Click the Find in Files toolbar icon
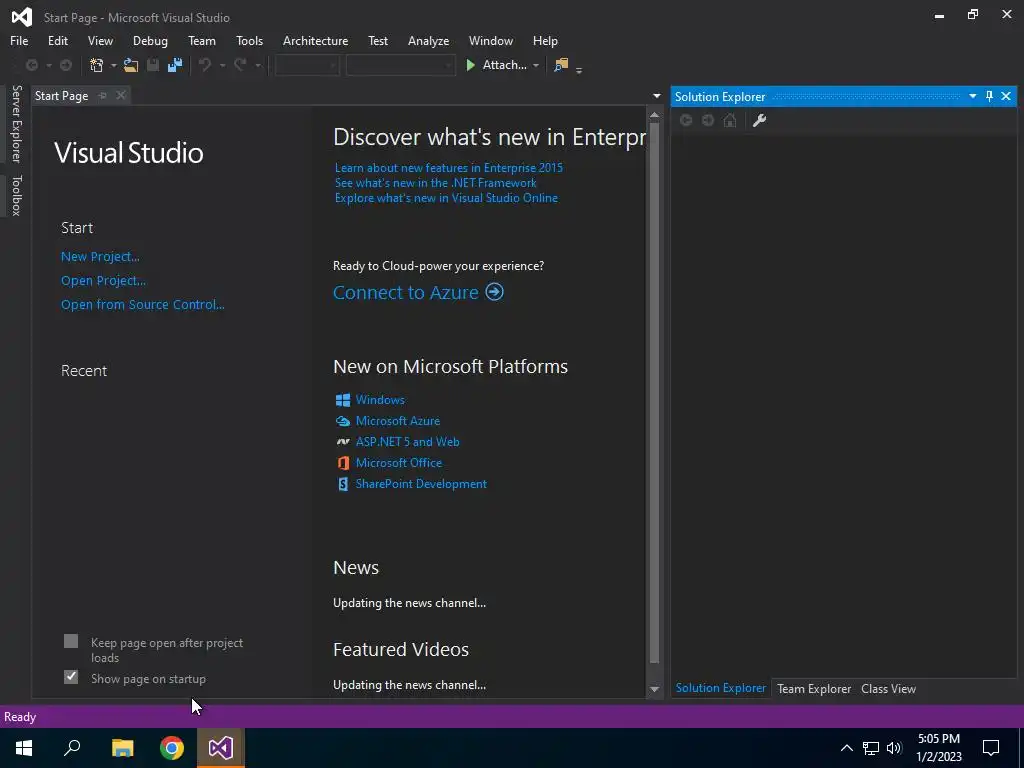The height and width of the screenshot is (768, 1024). [560, 65]
